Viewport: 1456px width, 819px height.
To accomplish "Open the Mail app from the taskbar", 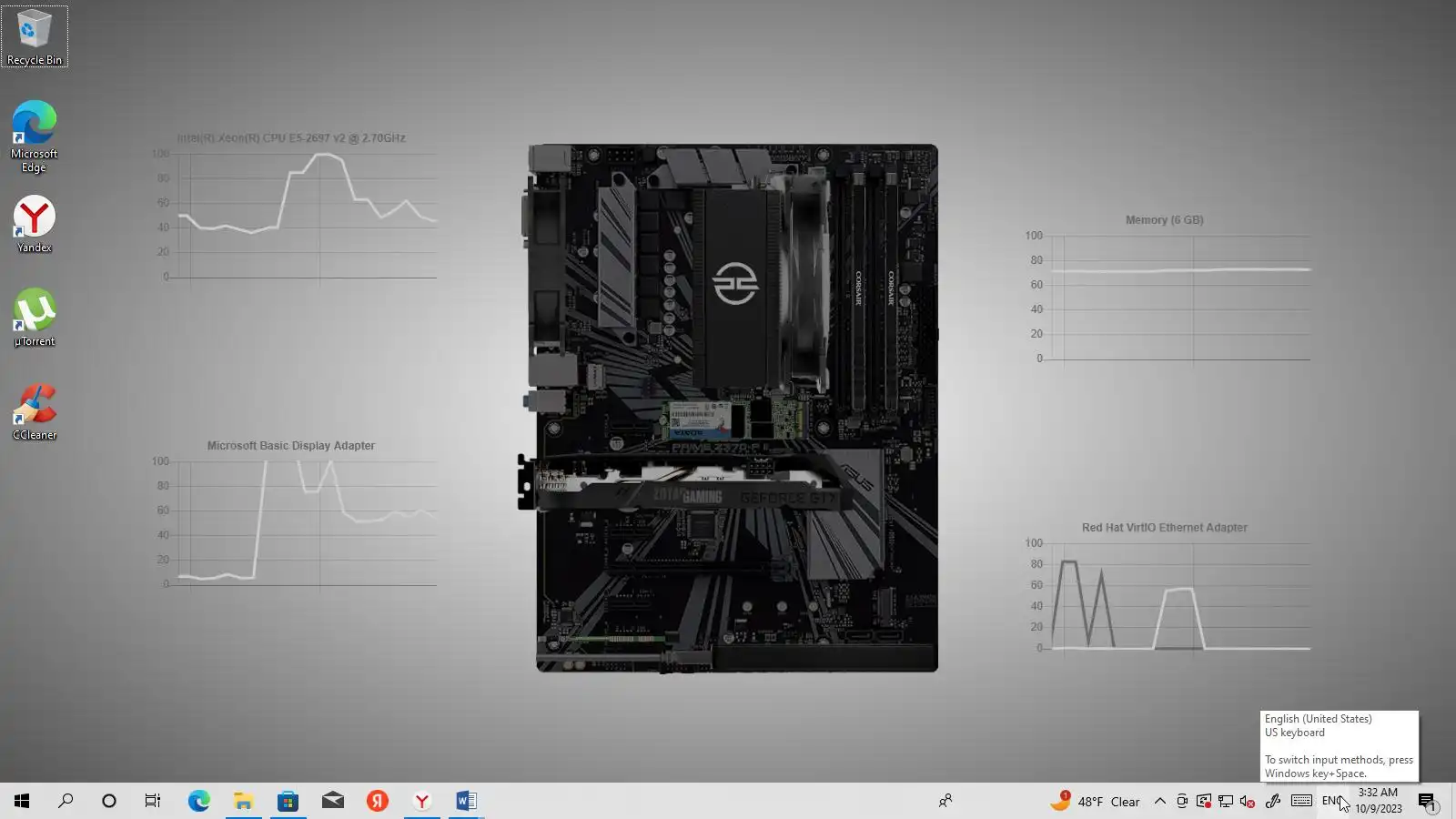I will [333, 801].
